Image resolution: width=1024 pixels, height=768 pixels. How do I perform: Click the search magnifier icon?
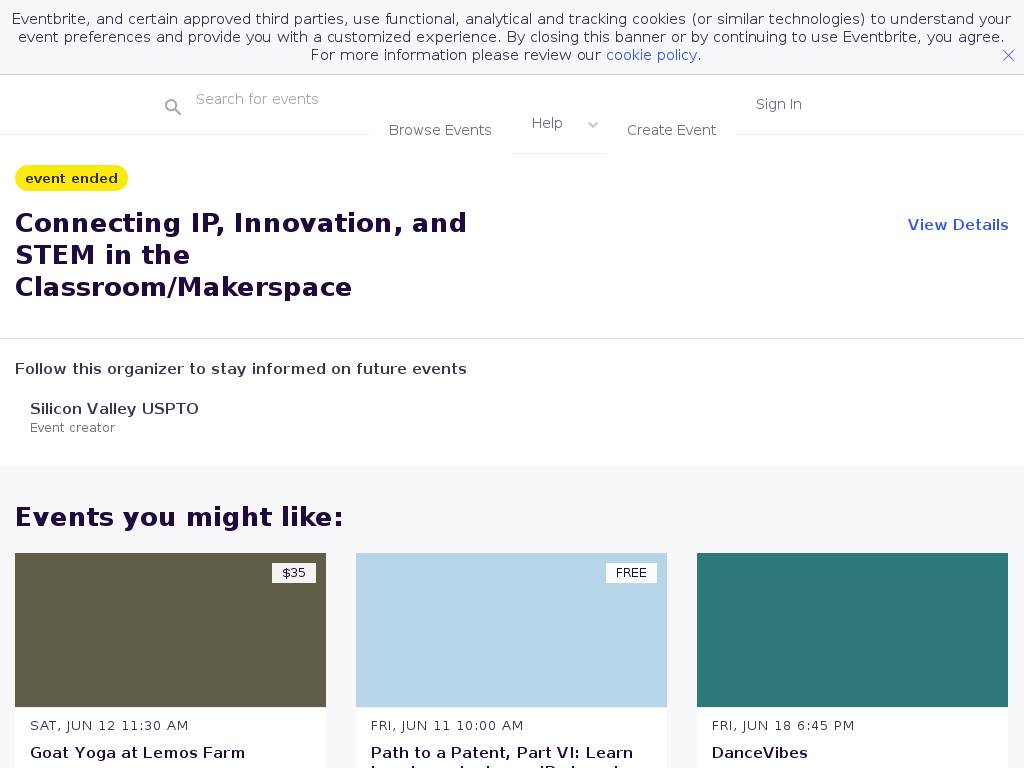(173, 107)
